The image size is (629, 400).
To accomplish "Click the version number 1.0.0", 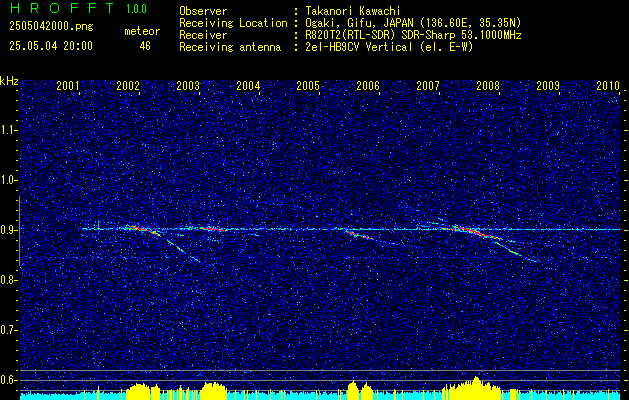I will [136, 8].
